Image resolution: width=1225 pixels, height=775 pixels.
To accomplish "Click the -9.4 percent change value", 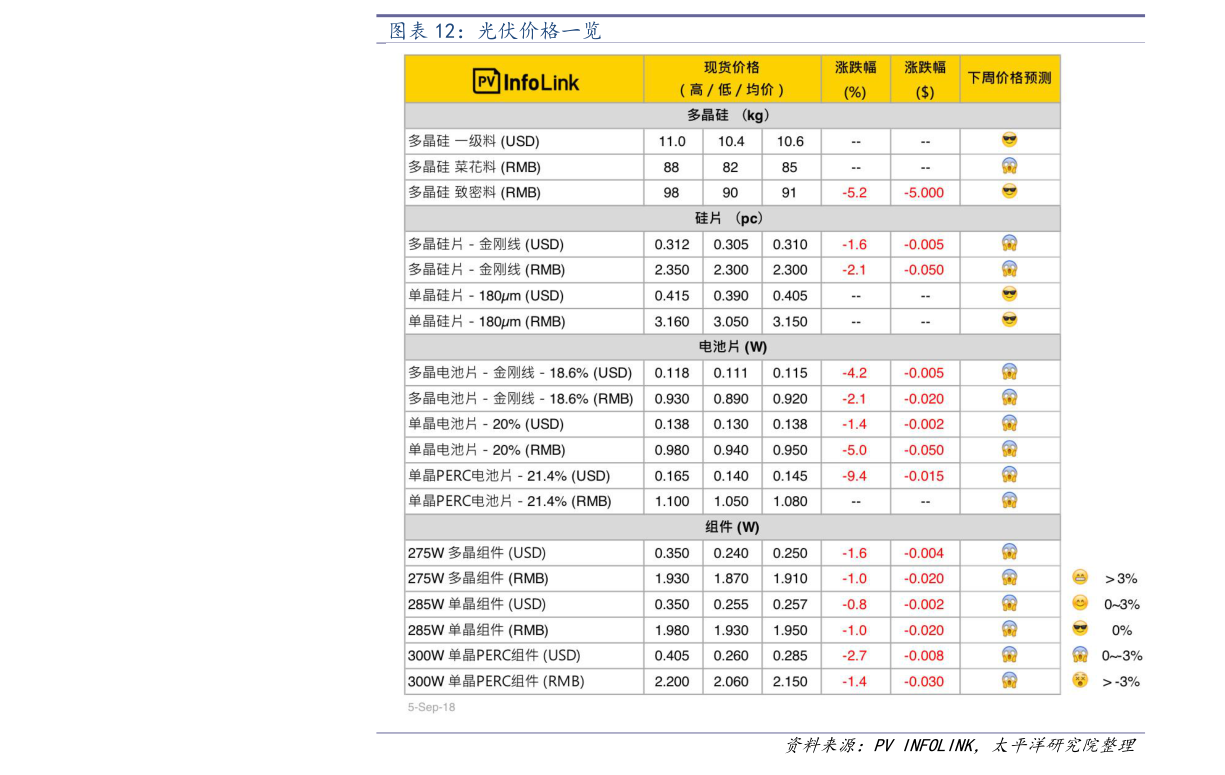I will tap(855, 476).
